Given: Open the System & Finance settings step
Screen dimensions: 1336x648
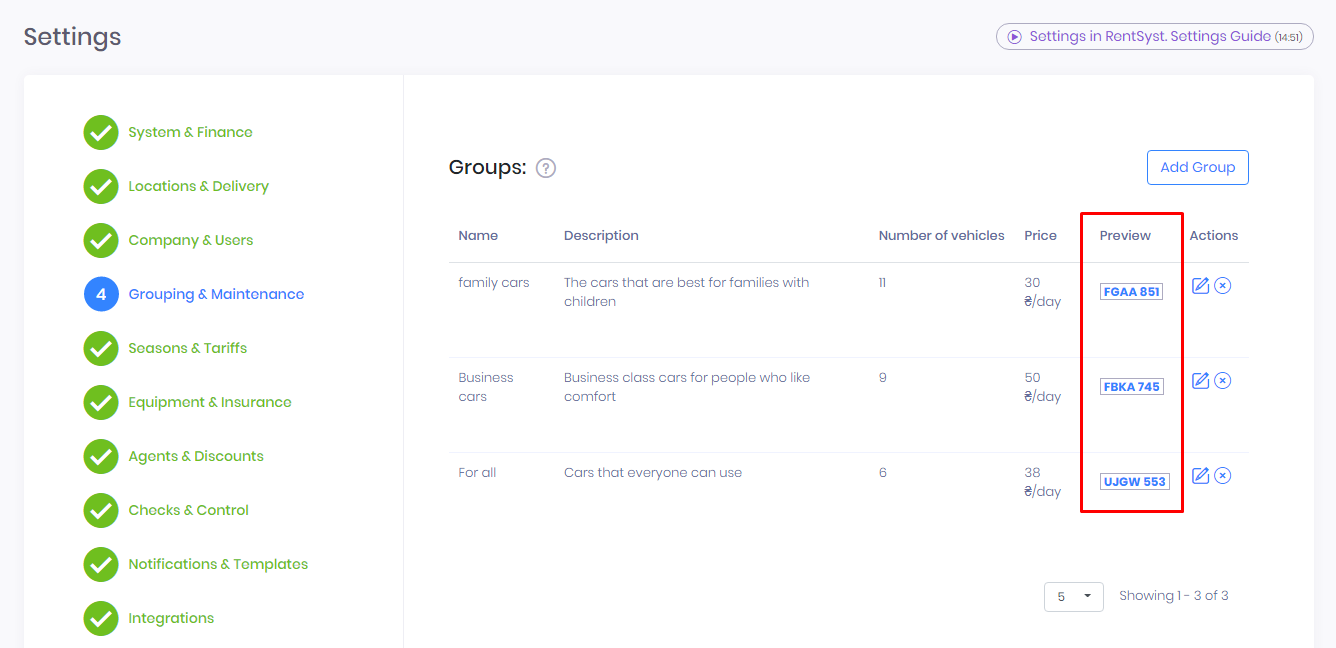Looking at the screenshot, I should tap(190, 132).
